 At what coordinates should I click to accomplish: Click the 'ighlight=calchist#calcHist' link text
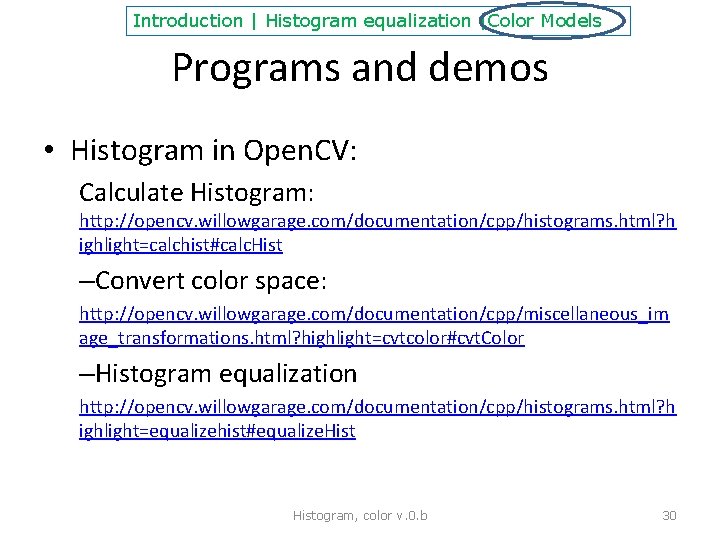click(x=181, y=245)
